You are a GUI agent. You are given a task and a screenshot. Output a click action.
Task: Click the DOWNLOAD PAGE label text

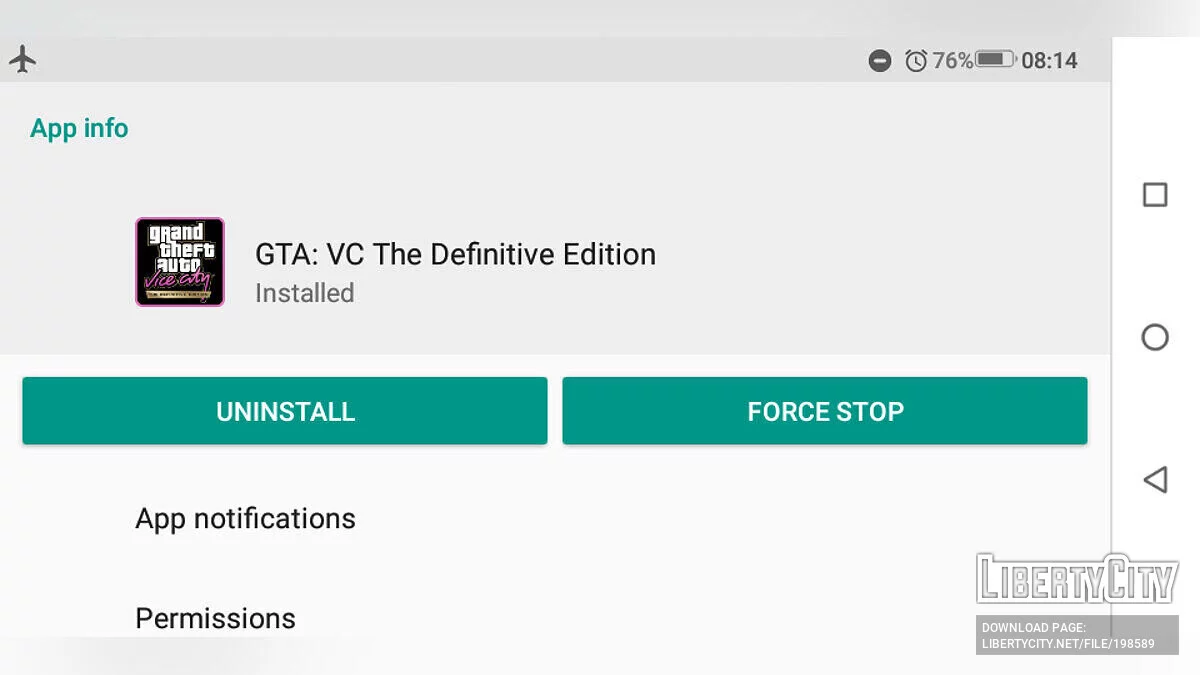pos(1034,628)
